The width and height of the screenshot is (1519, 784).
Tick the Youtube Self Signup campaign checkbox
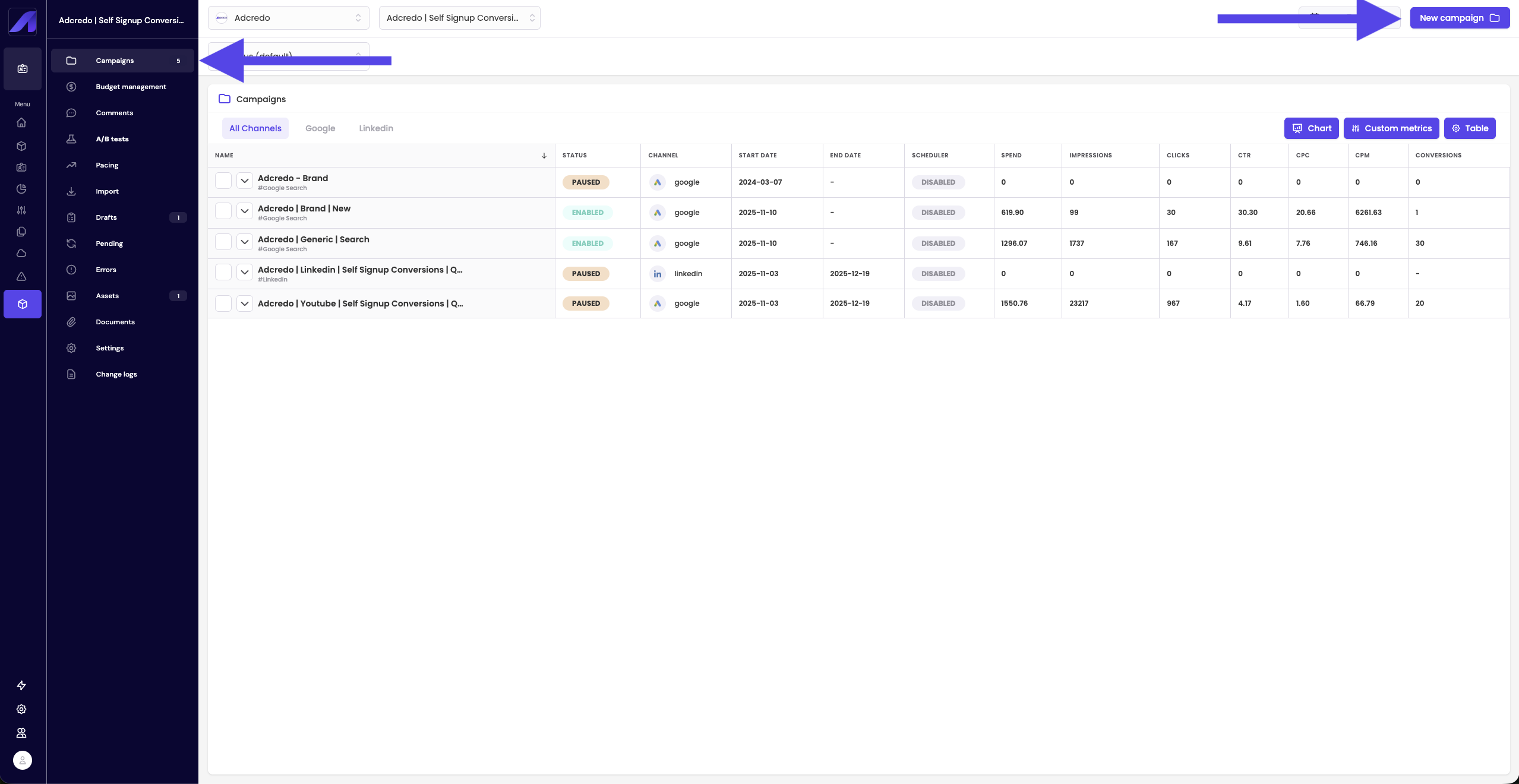[223, 304]
